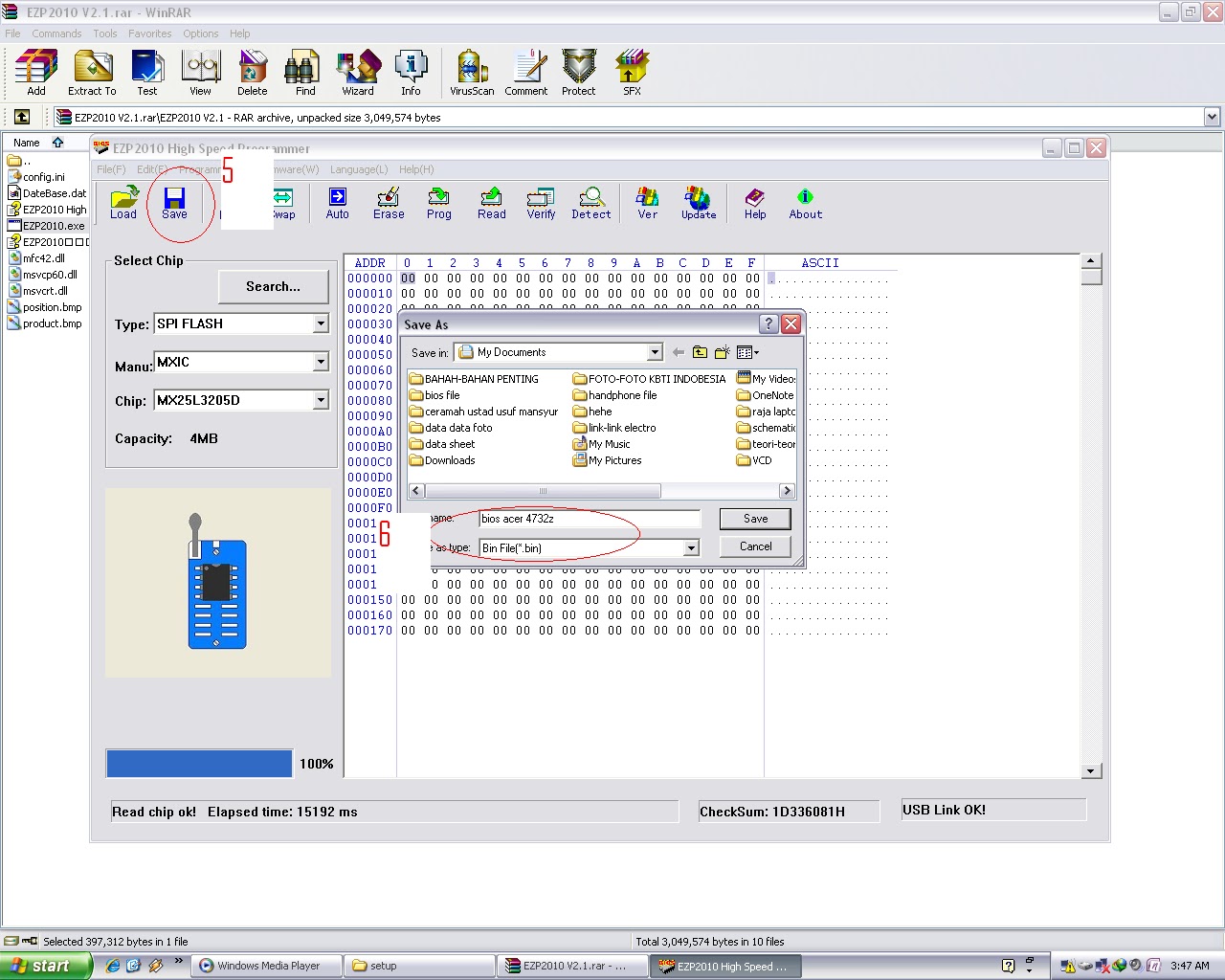Open WinRAR File menu

(x=12, y=33)
